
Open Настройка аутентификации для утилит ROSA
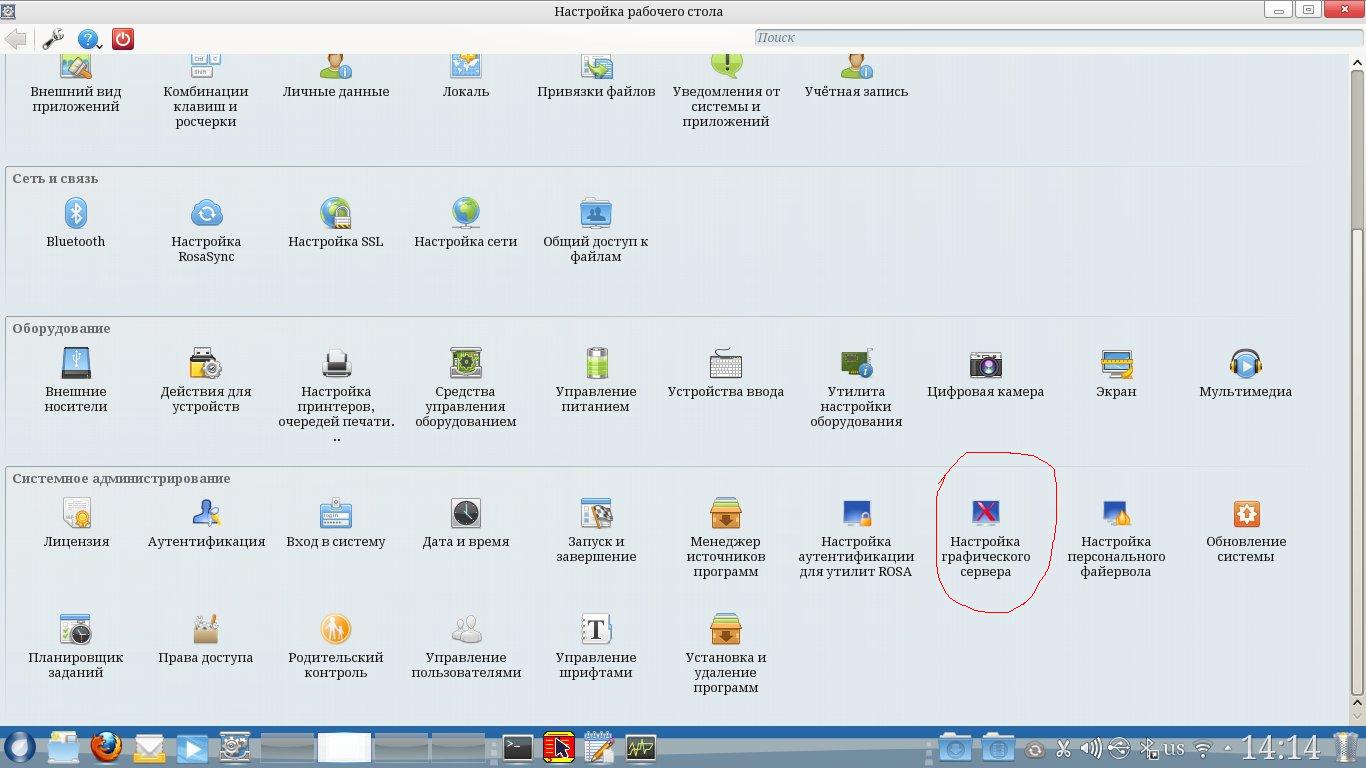pyautogui.click(x=856, y=538)
